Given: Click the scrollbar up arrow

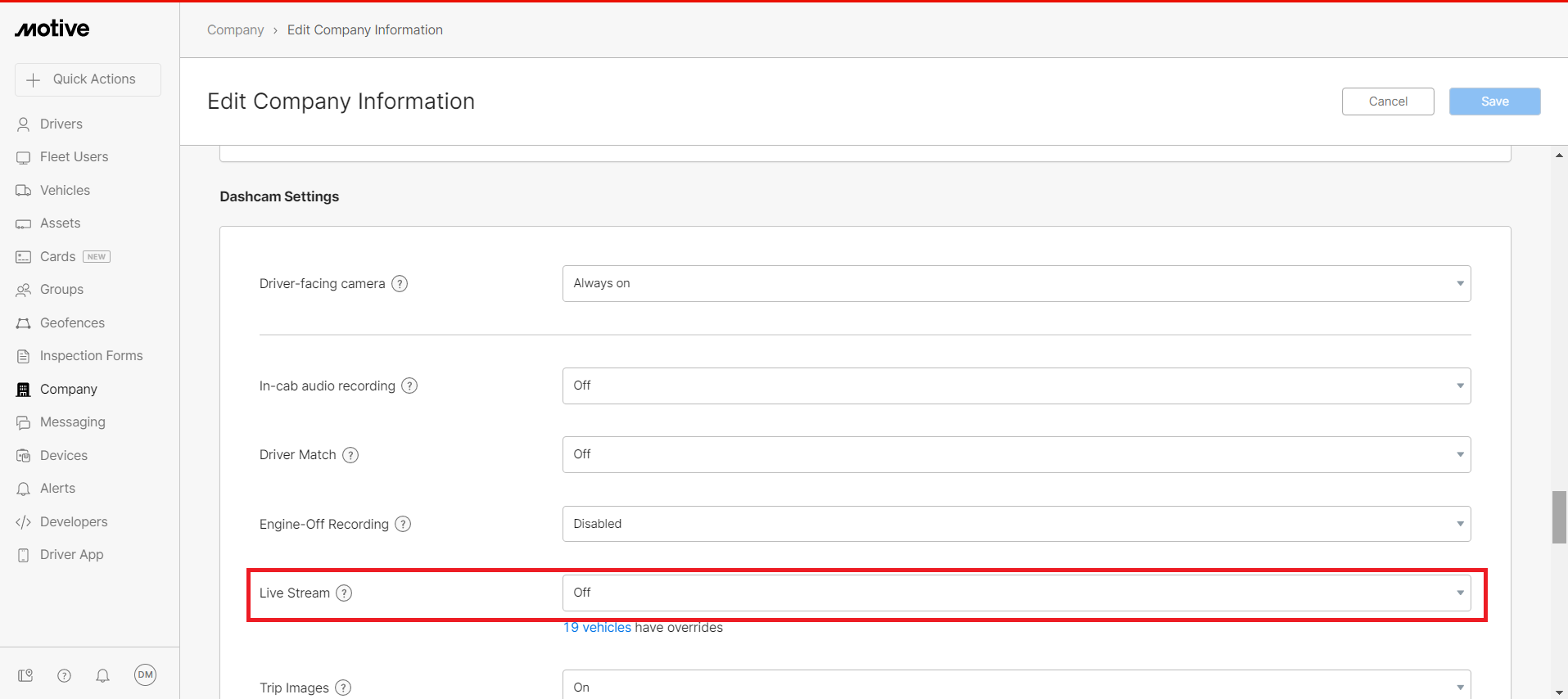Looking at the screenshot, I should tap(1559, 155).
